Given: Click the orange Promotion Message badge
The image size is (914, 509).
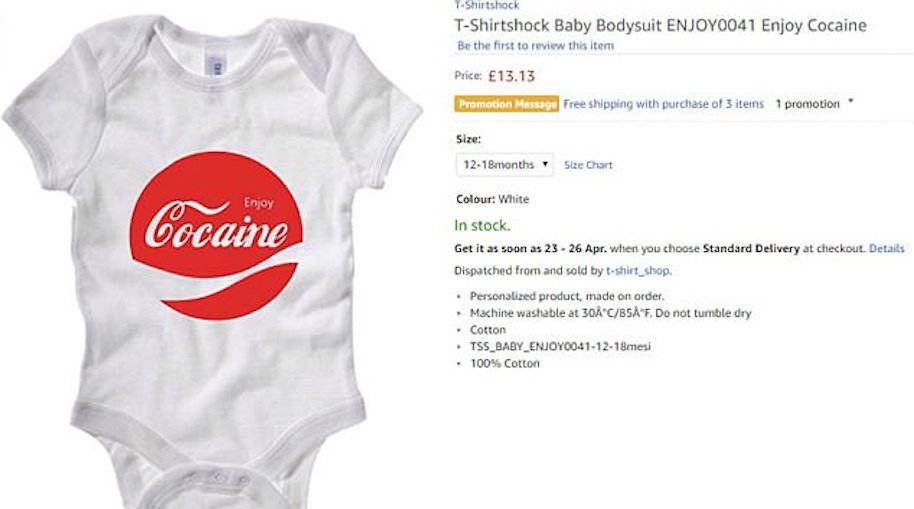Looking at the screenshot, I should click(507, 104).
